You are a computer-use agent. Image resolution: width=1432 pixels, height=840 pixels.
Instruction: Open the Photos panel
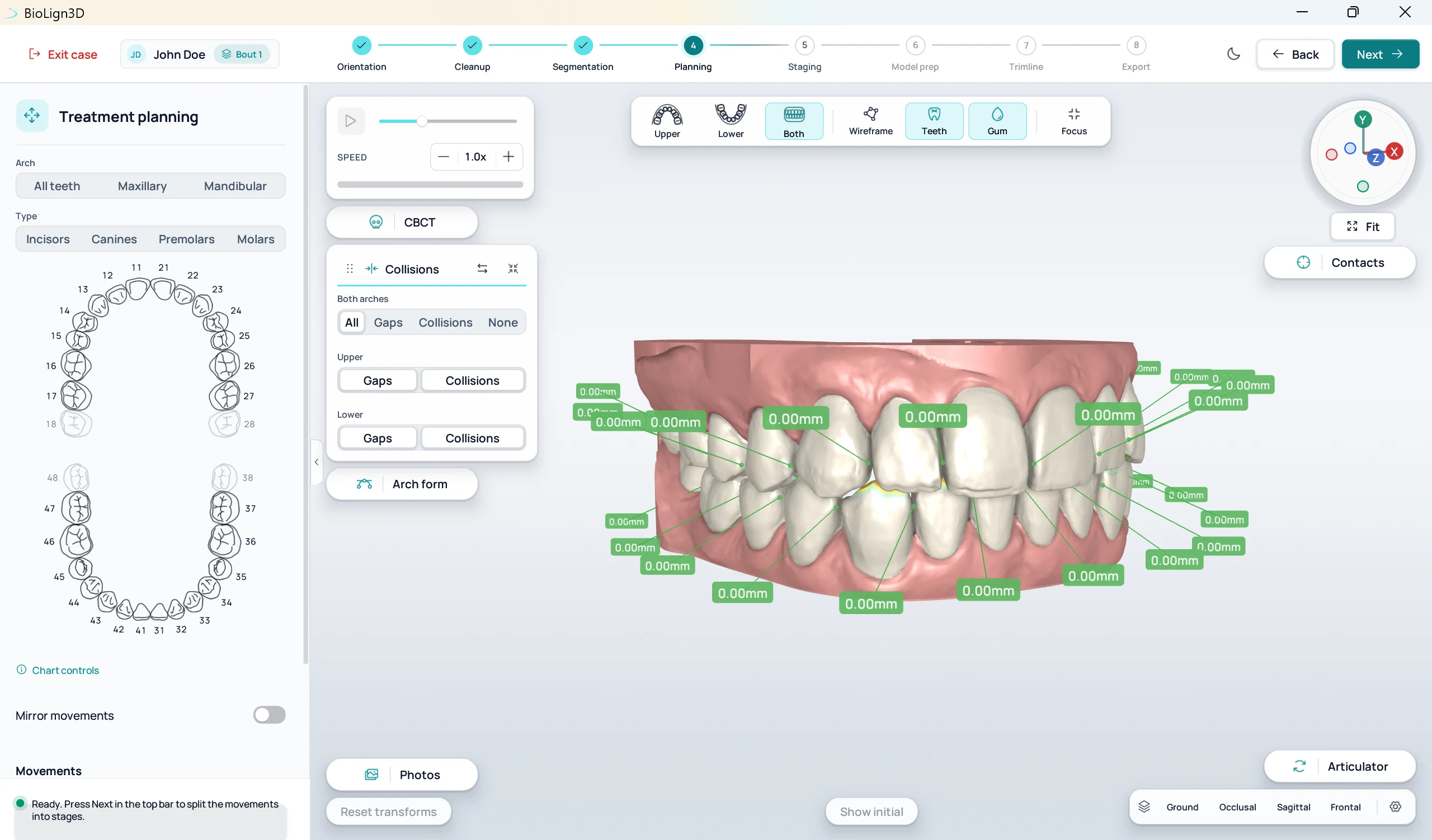click(402, 775)
